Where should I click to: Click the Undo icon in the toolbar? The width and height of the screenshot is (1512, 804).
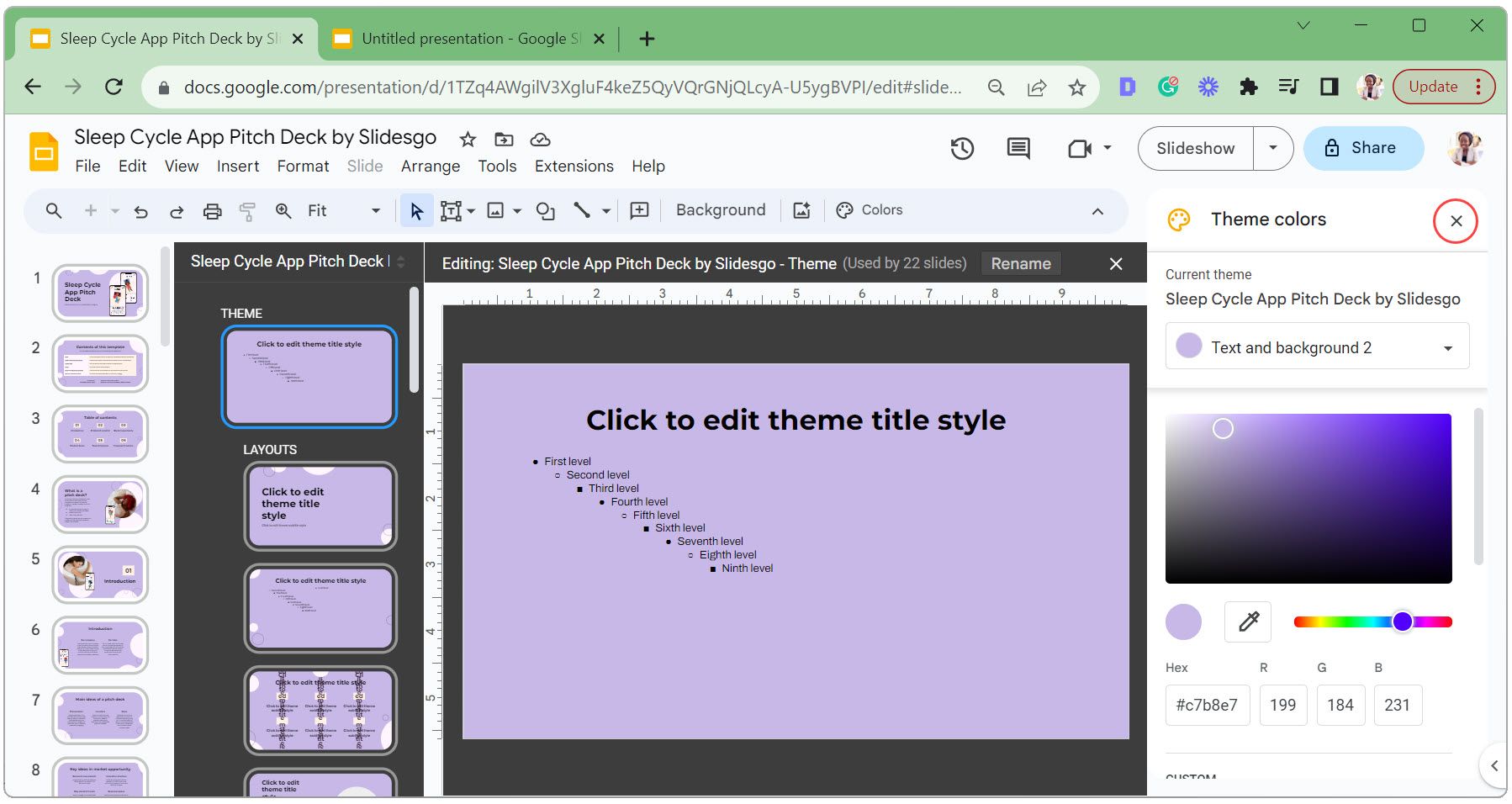[x=141, y=210]
